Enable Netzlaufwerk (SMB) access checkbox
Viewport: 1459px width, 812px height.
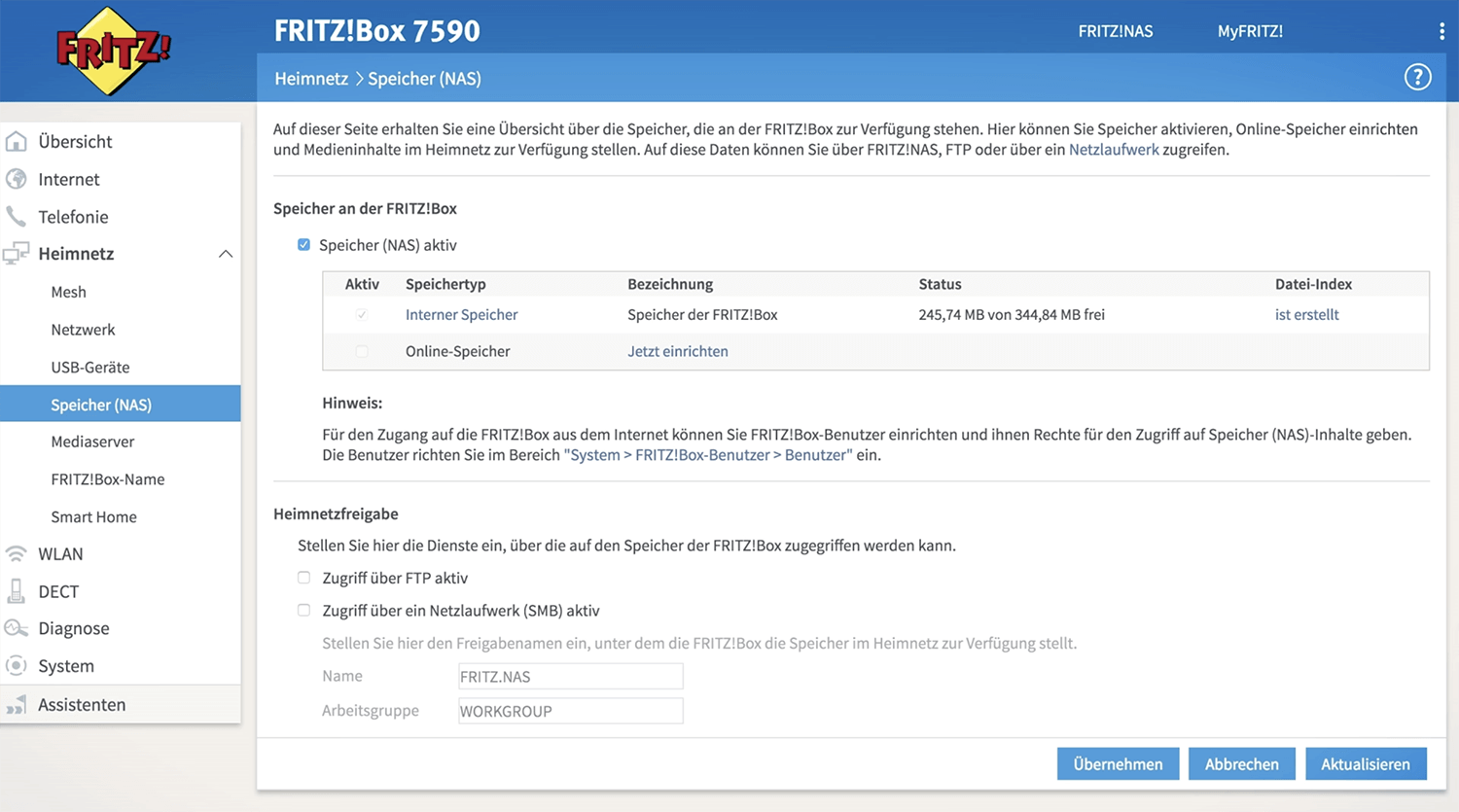click(x=304, y=611)
